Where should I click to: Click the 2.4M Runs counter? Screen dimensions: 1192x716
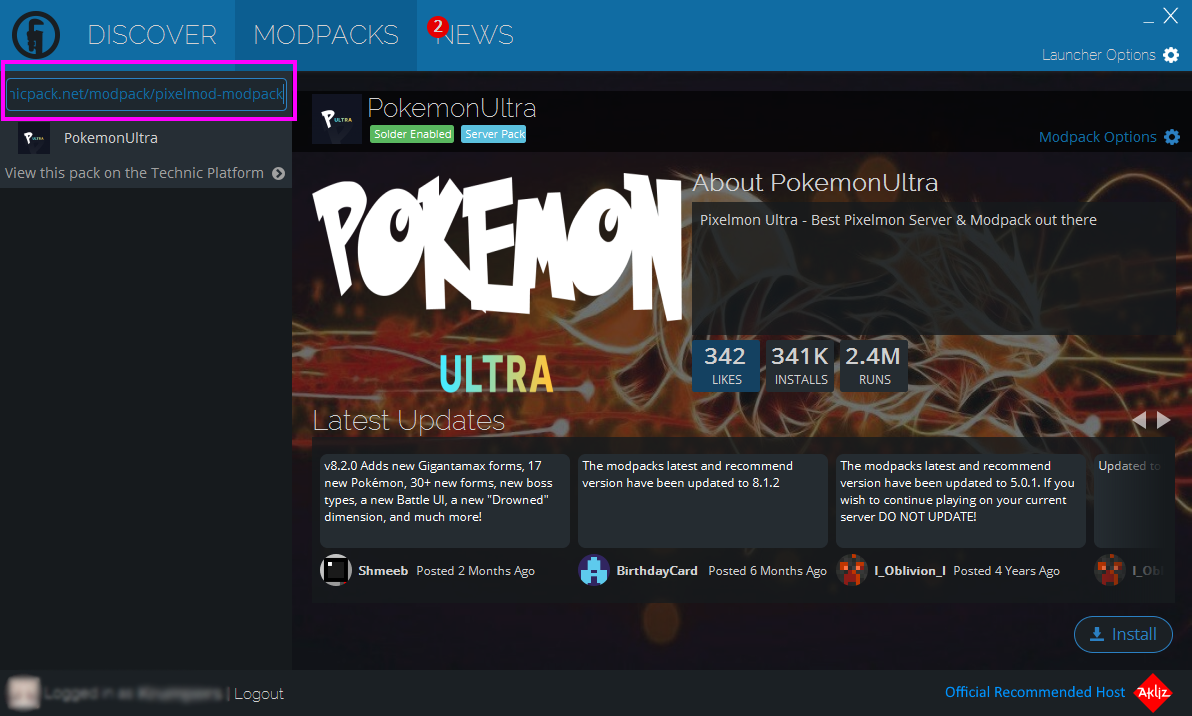(x=873, y=366)
